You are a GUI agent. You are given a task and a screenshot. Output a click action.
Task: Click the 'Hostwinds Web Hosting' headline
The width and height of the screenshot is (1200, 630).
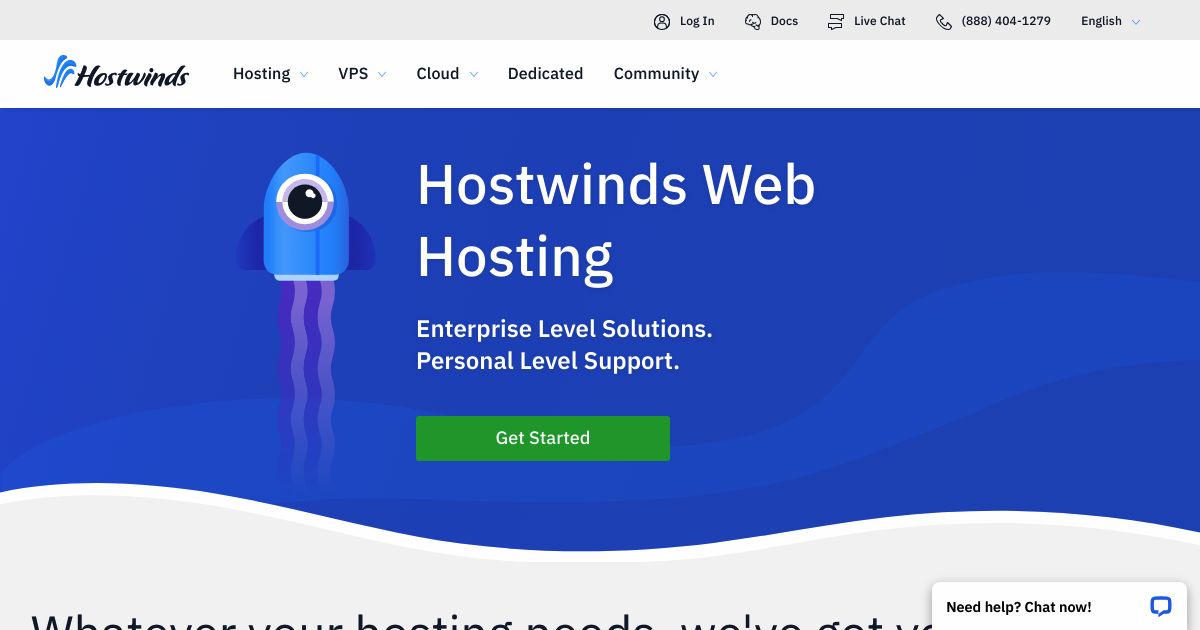(x=616, y=220)
